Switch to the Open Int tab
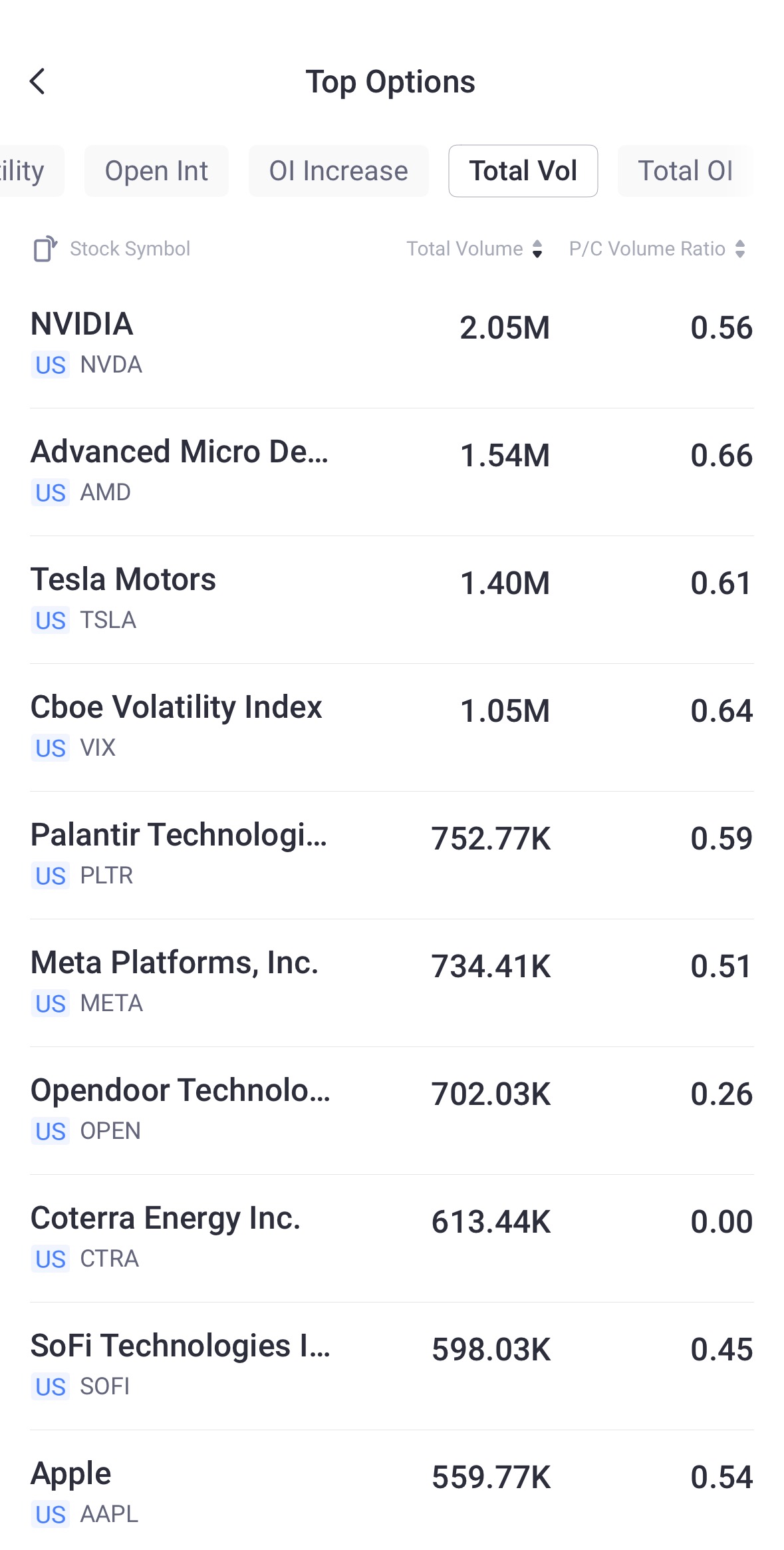This screenshot has width=784, height=1550. tap(156, 171)
